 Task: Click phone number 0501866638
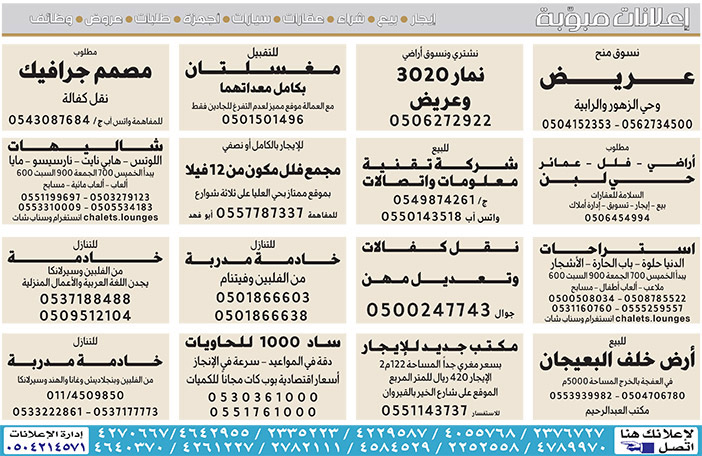click(x=261, y=316)
